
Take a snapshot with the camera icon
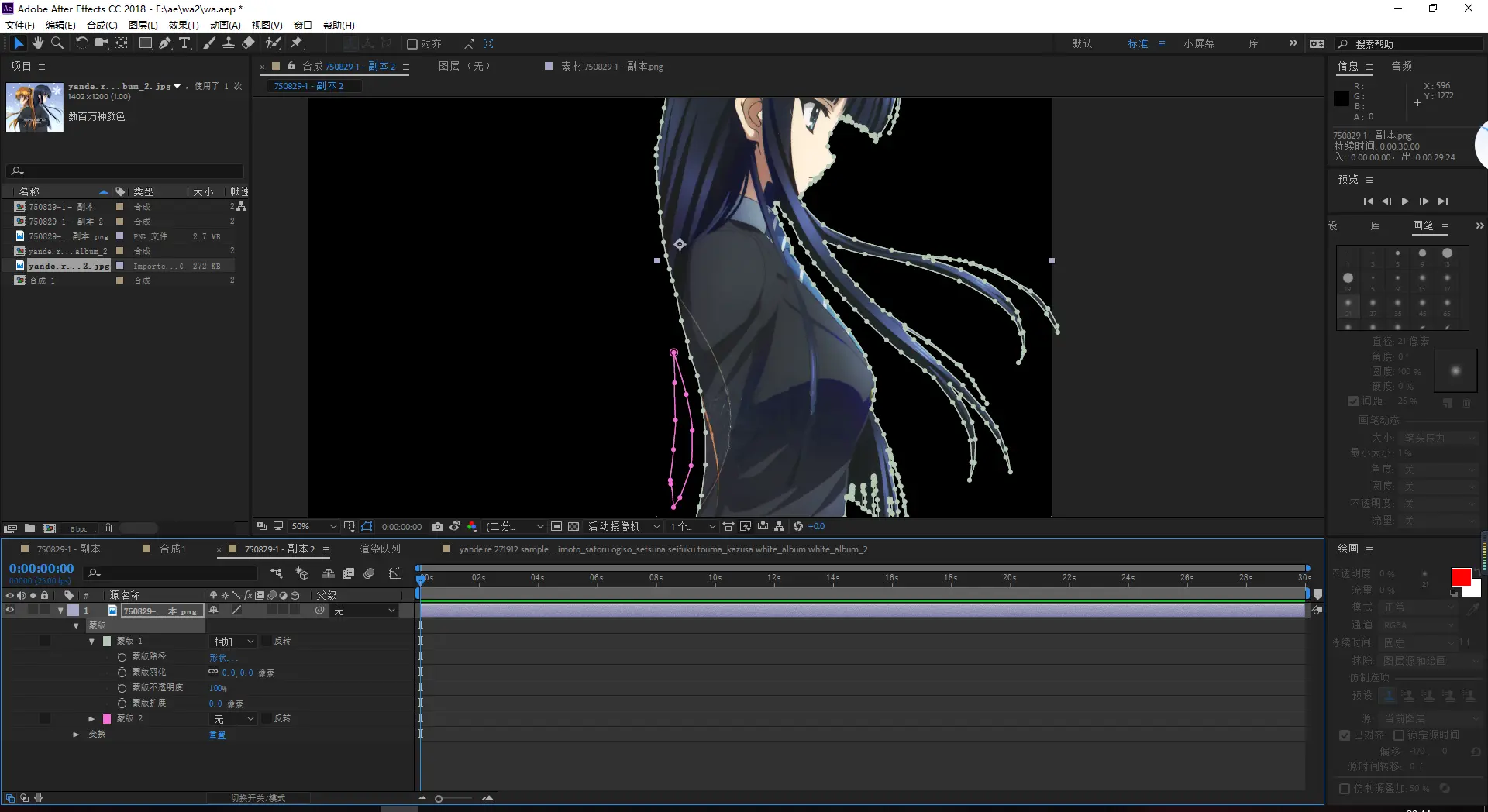coord(438,527)
